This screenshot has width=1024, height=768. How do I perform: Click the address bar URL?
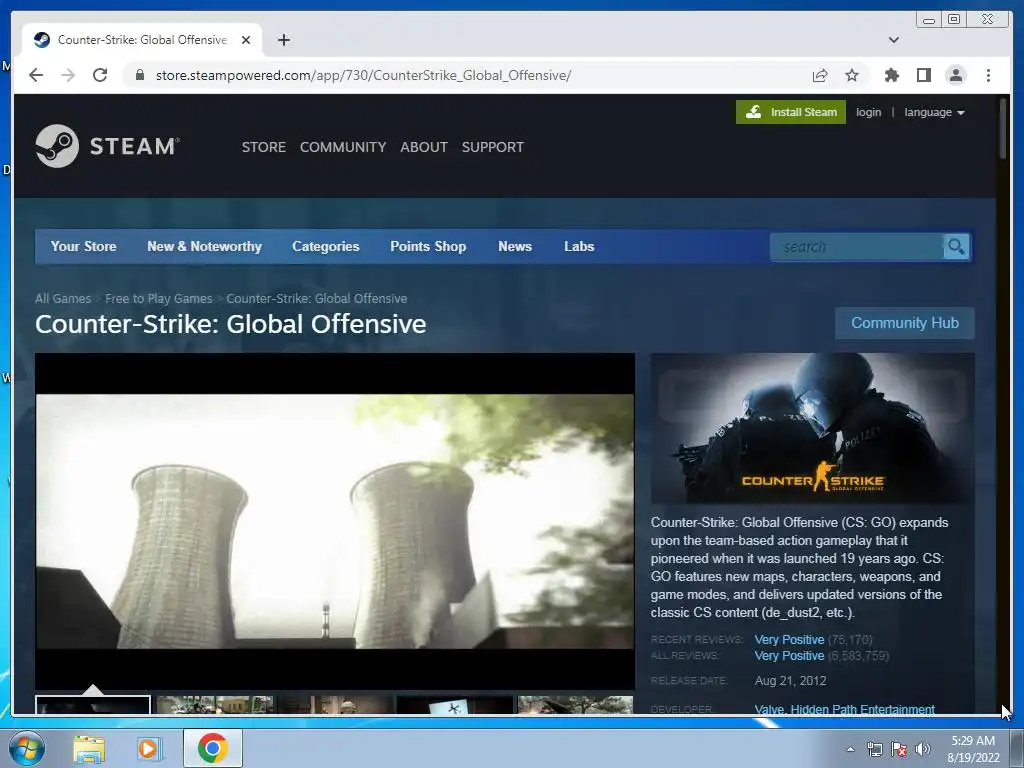[363, 75]
